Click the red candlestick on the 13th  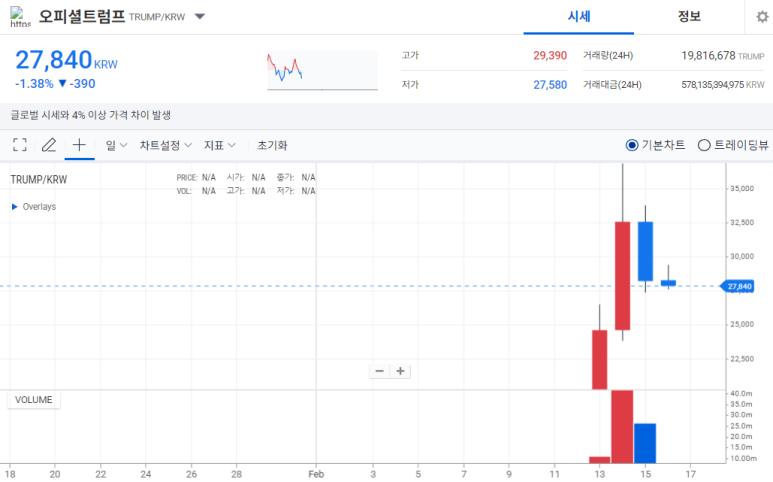pyautogui.click(x=599, y=360)
